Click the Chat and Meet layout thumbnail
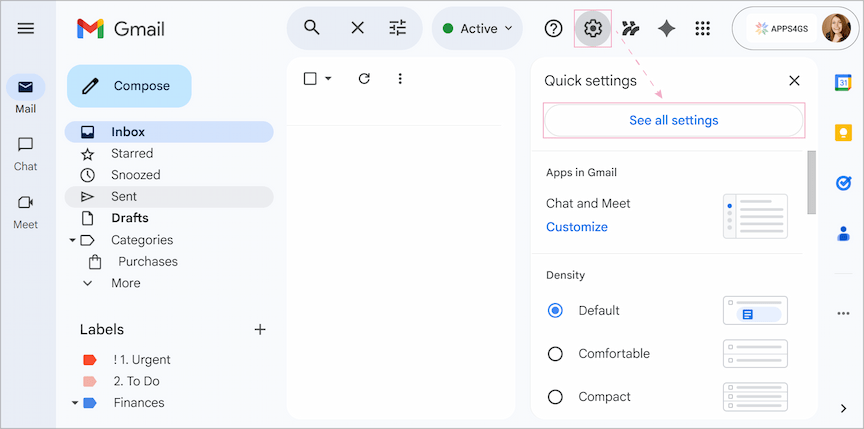864x429 pixels. point(755,216)
